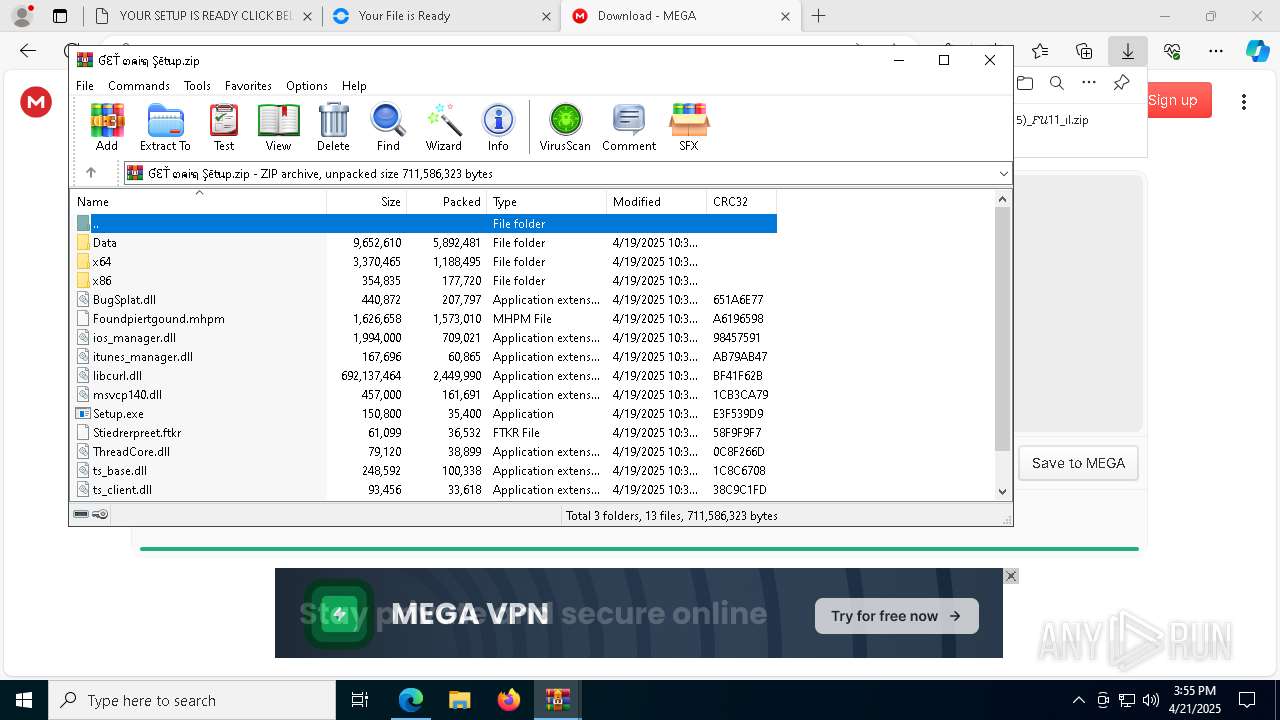The width and height of the screenshot is (1280, 720).
Task: Open the Wizard tool
Action: click(443, 127)
